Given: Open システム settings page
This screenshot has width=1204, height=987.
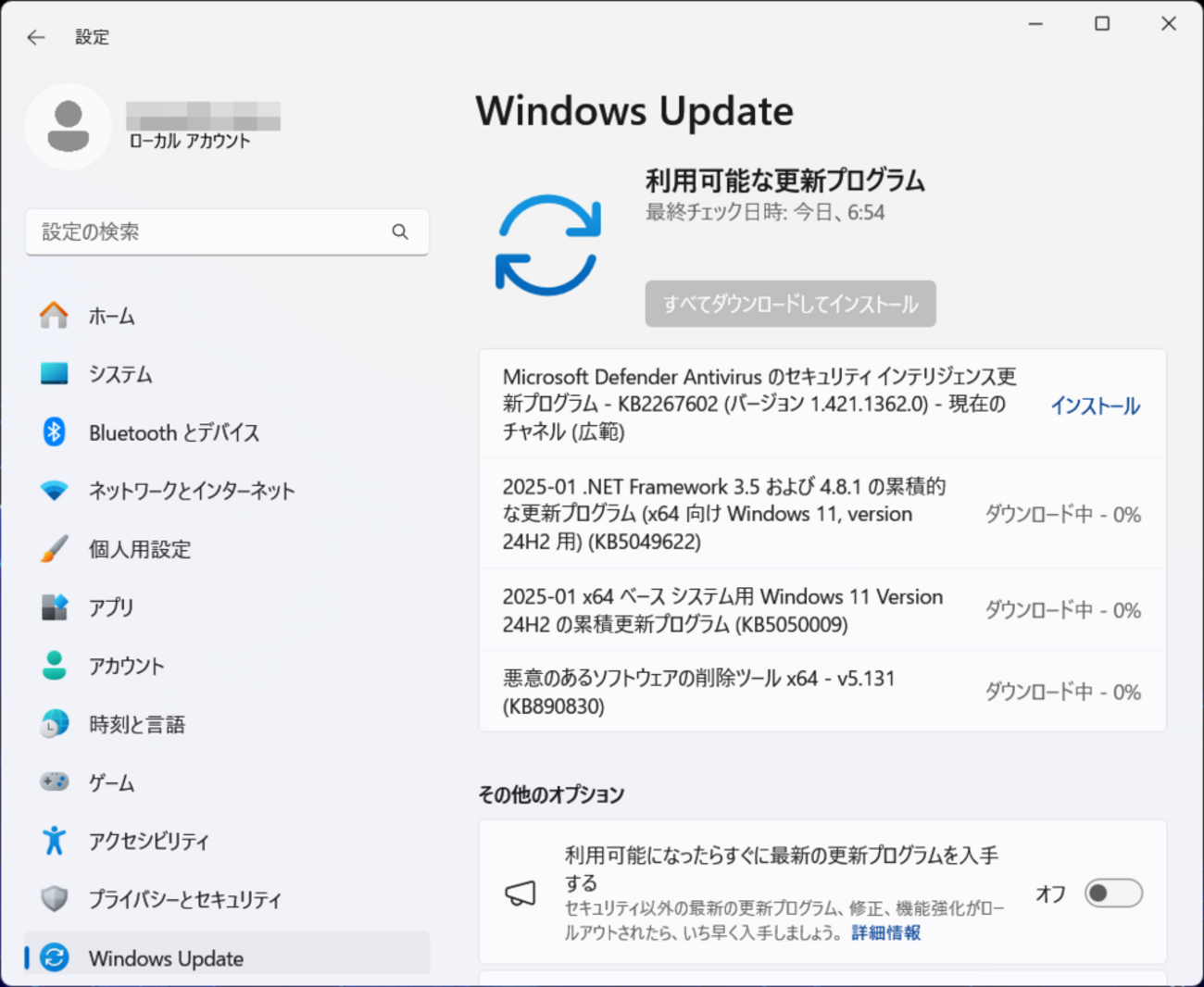Looking at the screenshot, I should pos(227,374).
